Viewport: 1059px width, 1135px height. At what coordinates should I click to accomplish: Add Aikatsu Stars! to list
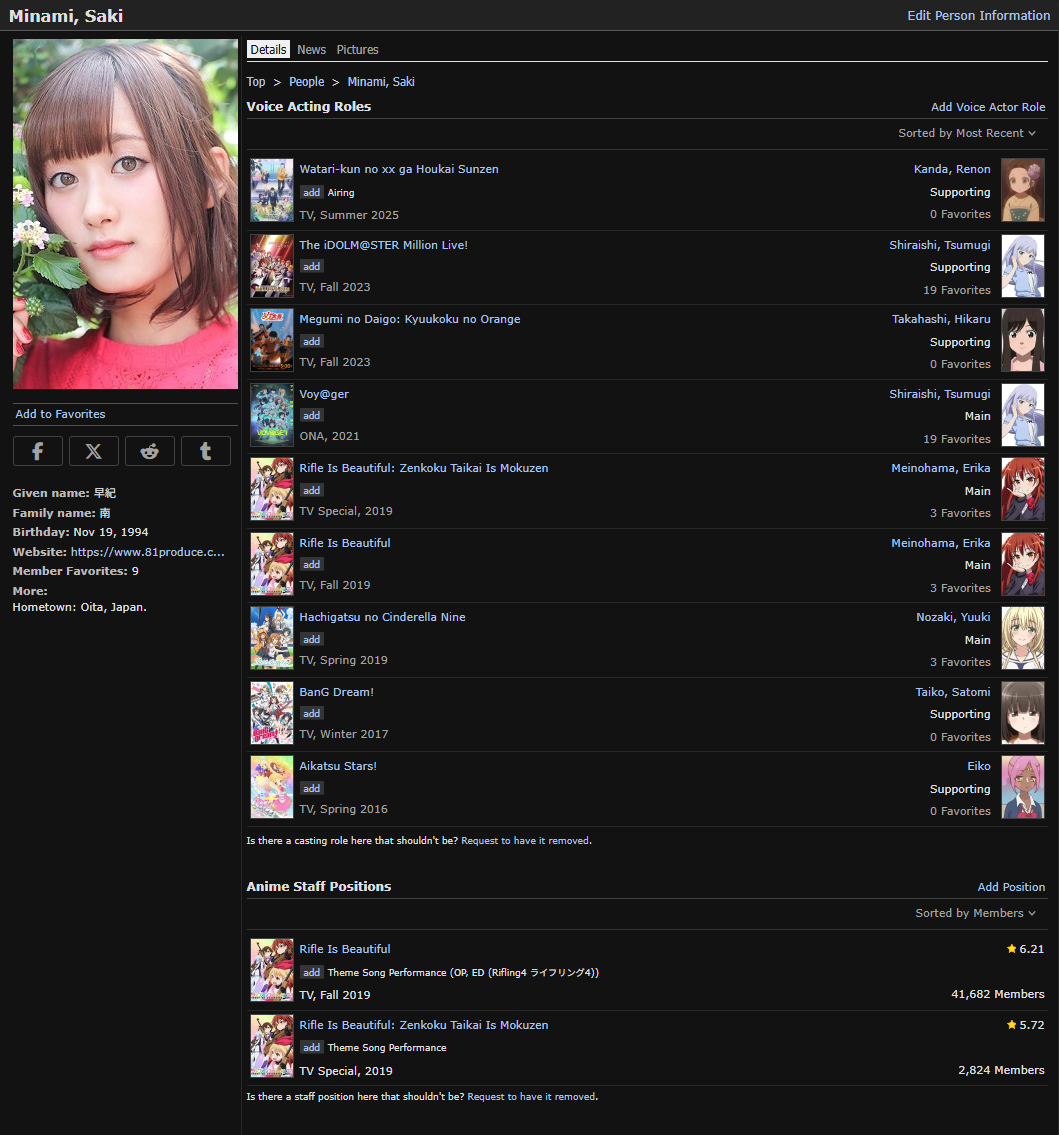(x=311, y=788)
